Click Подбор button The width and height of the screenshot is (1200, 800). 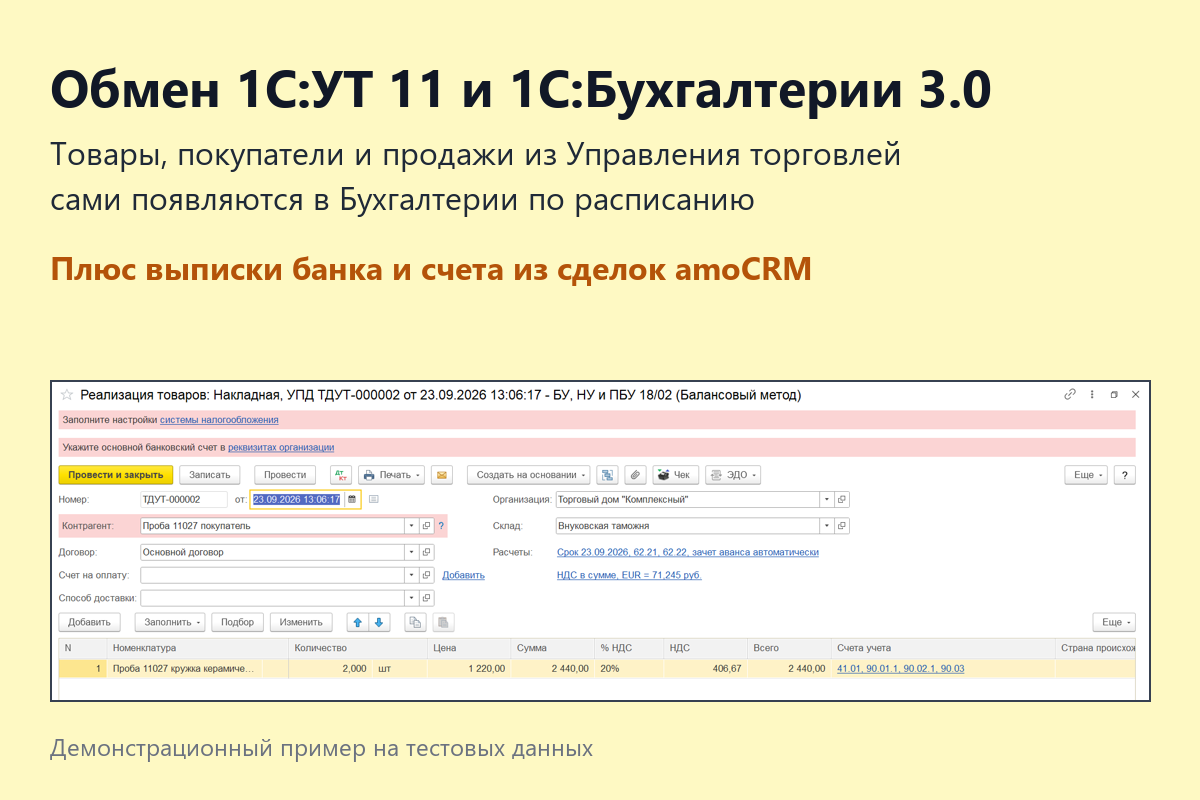click(x=238, y=622)
